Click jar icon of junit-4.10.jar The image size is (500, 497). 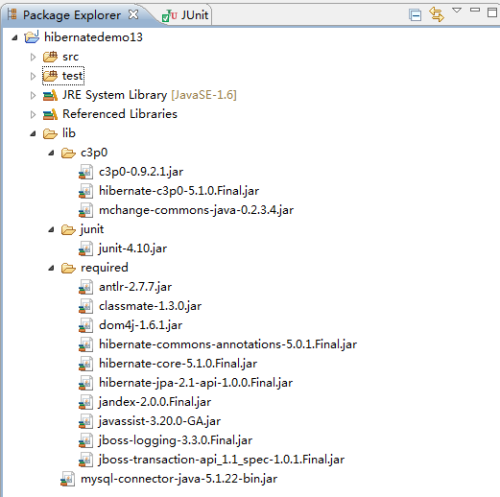tap(86, 249)
